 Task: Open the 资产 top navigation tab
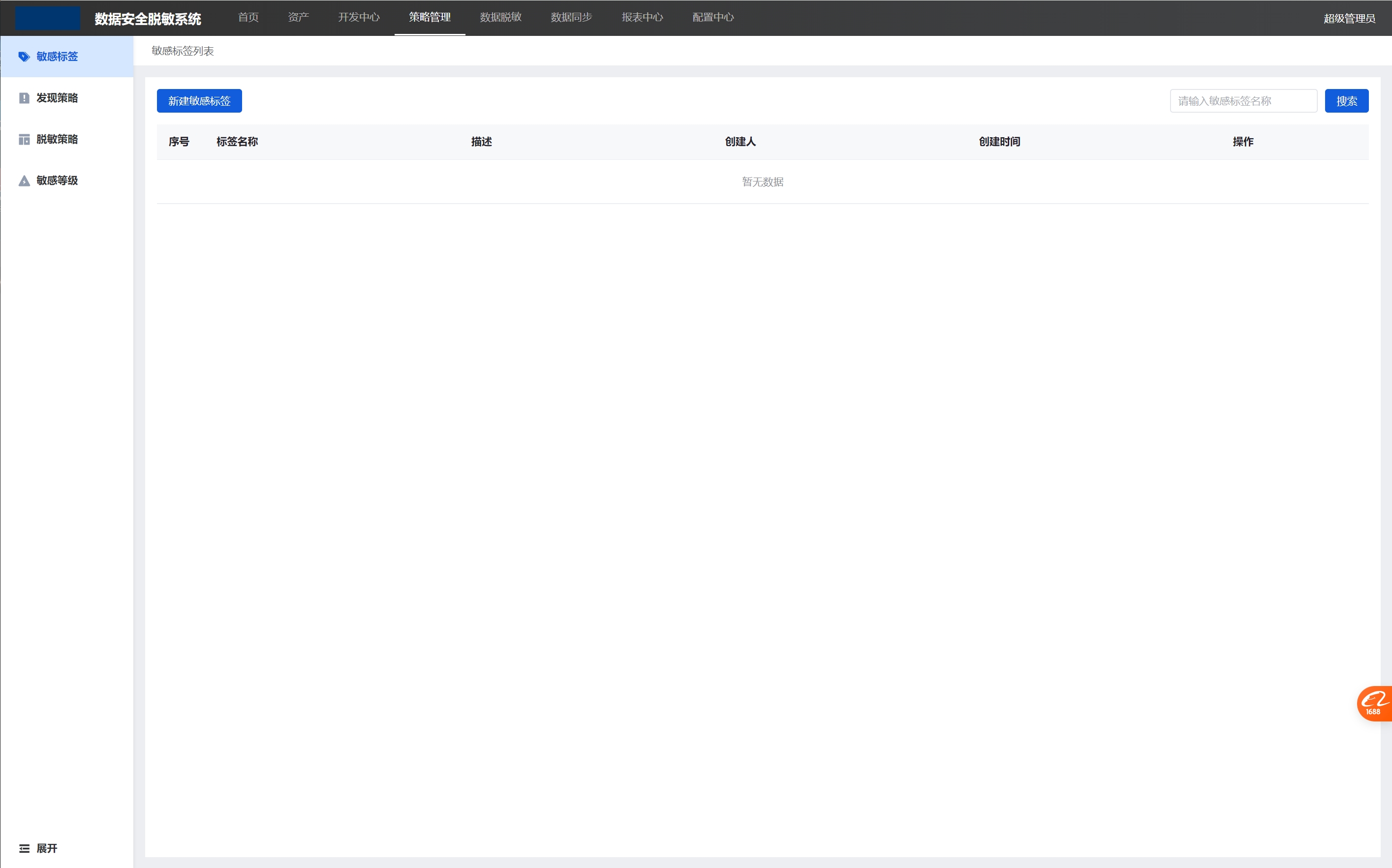(299, 17)
